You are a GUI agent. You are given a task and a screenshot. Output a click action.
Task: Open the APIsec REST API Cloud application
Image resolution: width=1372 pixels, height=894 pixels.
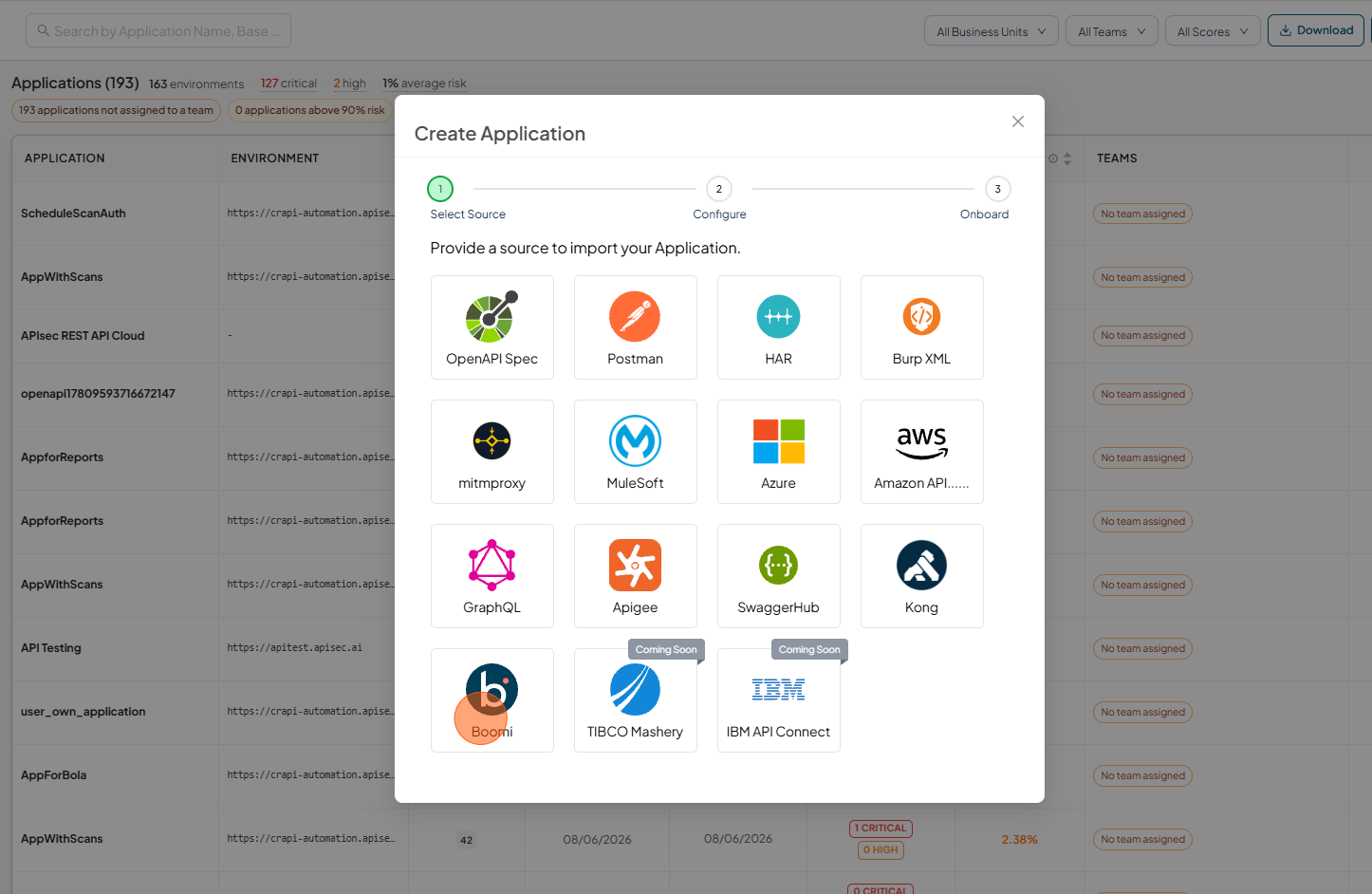point(83,336)
